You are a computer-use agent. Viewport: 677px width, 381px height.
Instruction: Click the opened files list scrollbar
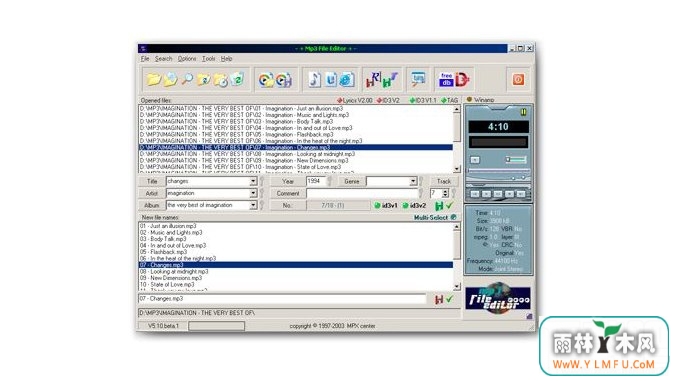[x=457, y=139]
